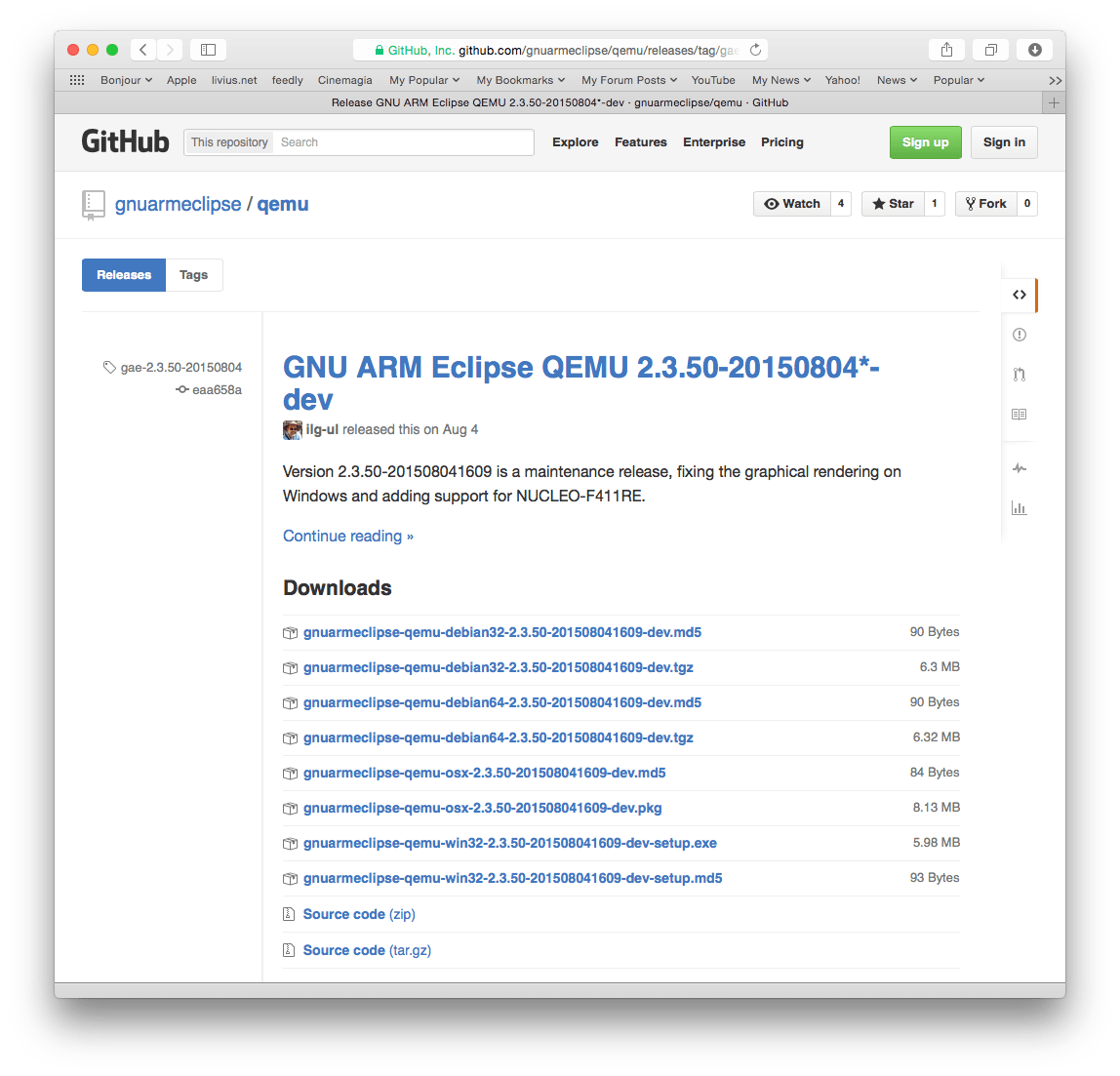This screenshot has height=1076, width=1120.
Task: Open the Code section via sidebar icon
Action: 1019,294
